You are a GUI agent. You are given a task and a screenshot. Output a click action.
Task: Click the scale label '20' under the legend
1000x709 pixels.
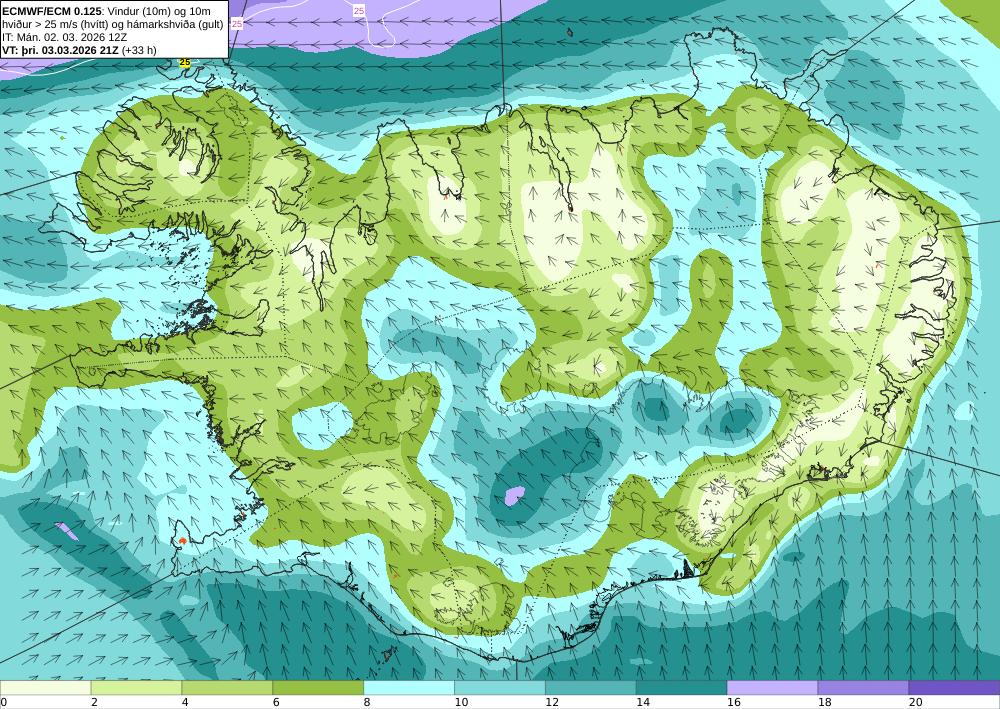pos(915,702)
